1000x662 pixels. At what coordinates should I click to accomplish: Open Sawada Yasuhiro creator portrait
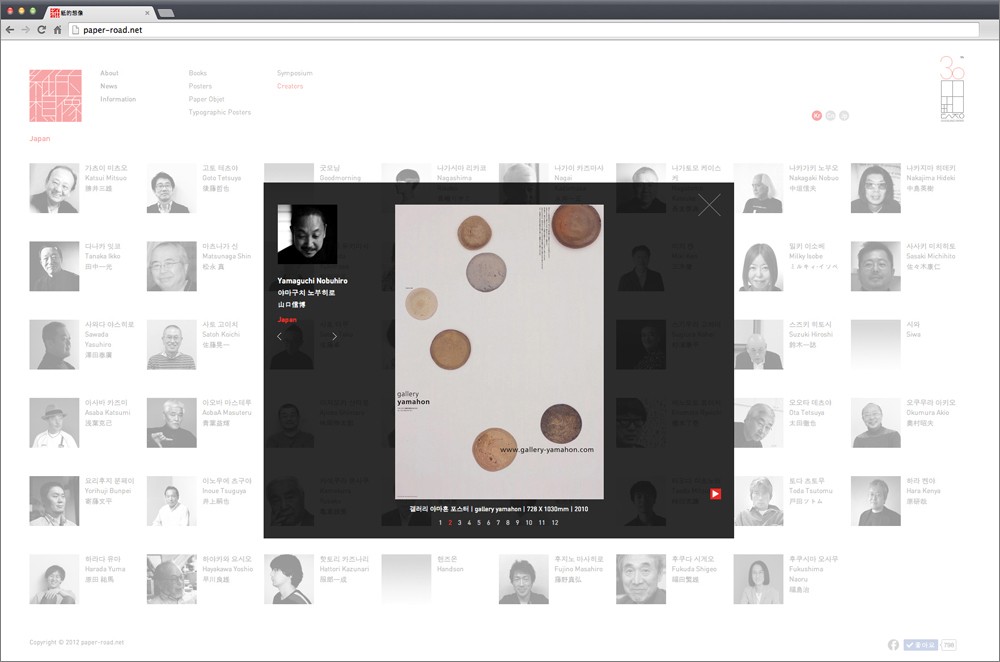point(54,344)
